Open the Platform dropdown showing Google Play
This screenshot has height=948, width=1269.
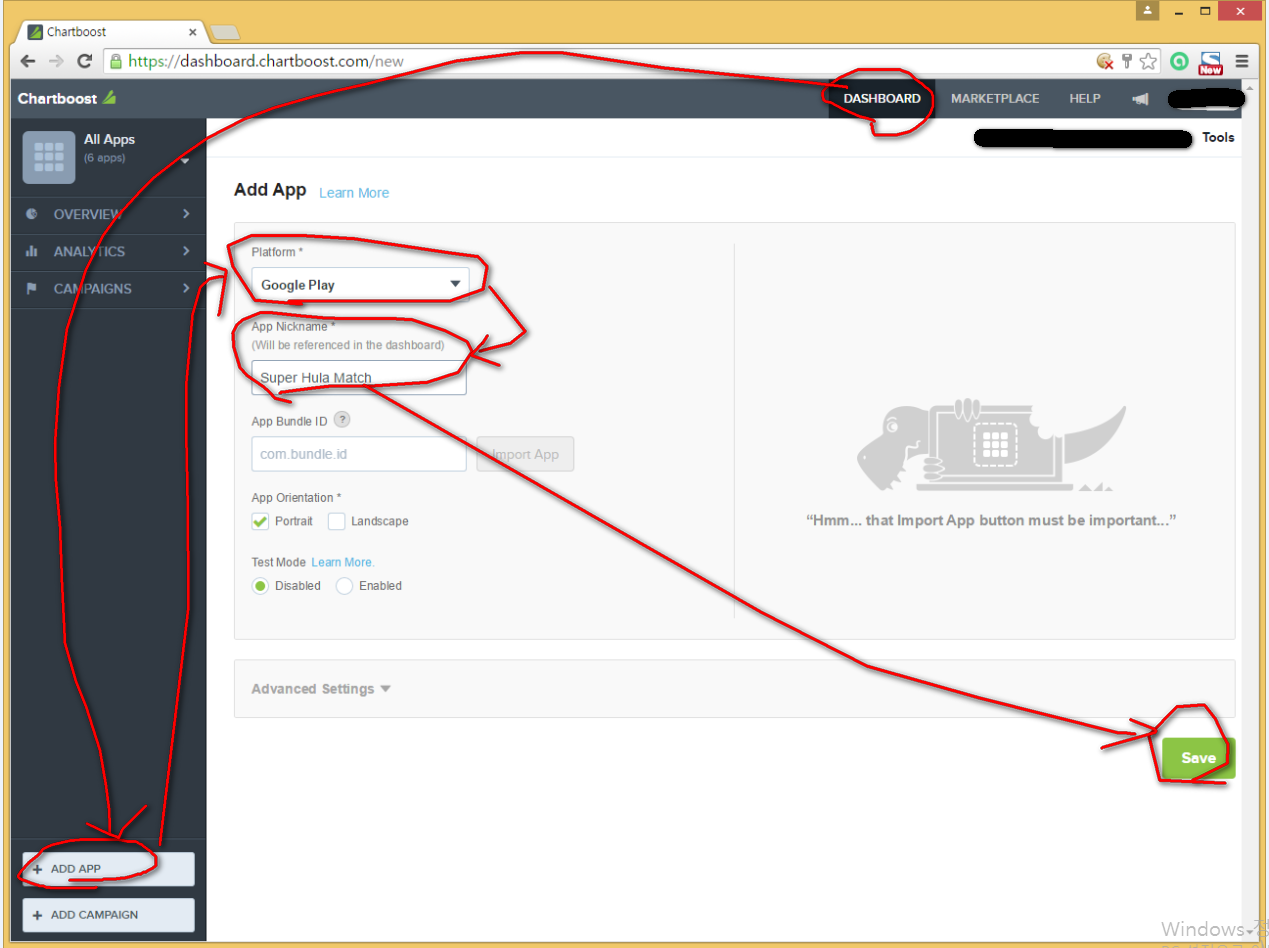click(x=360, y=284)
